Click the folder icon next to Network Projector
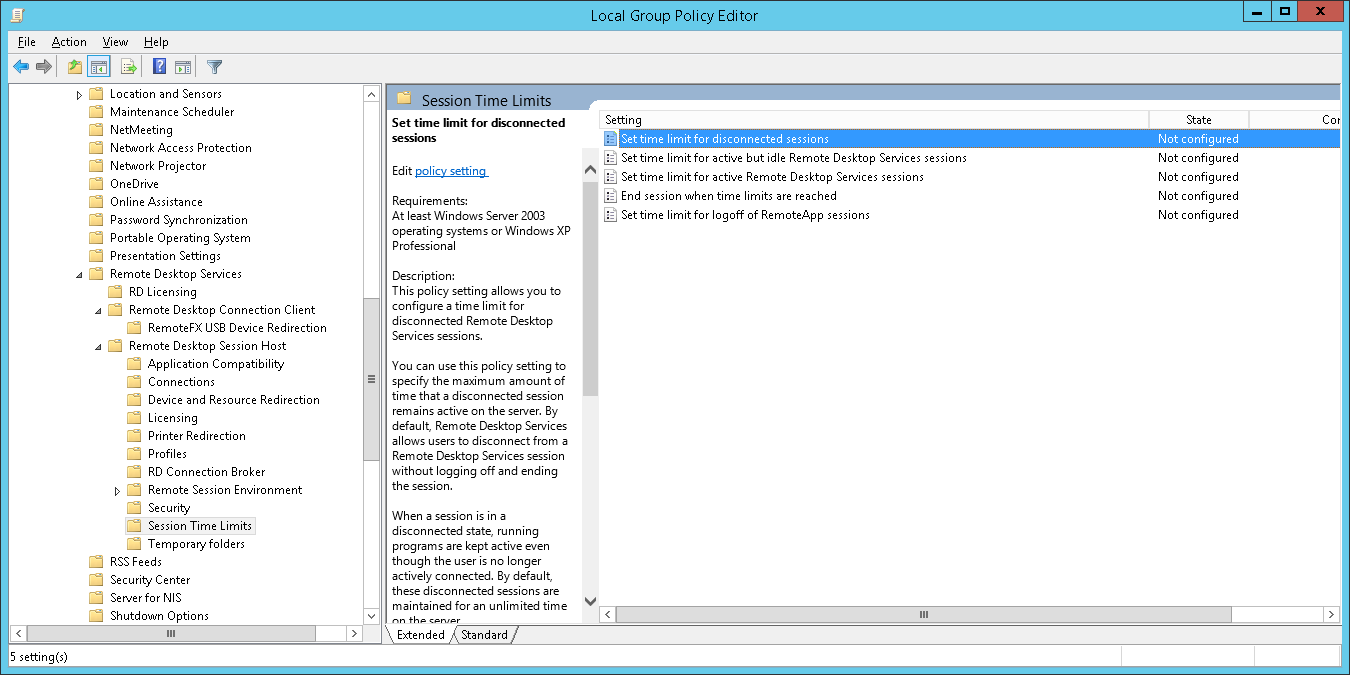Screen dimensions: 1350x675 click(x=96, y=166)
